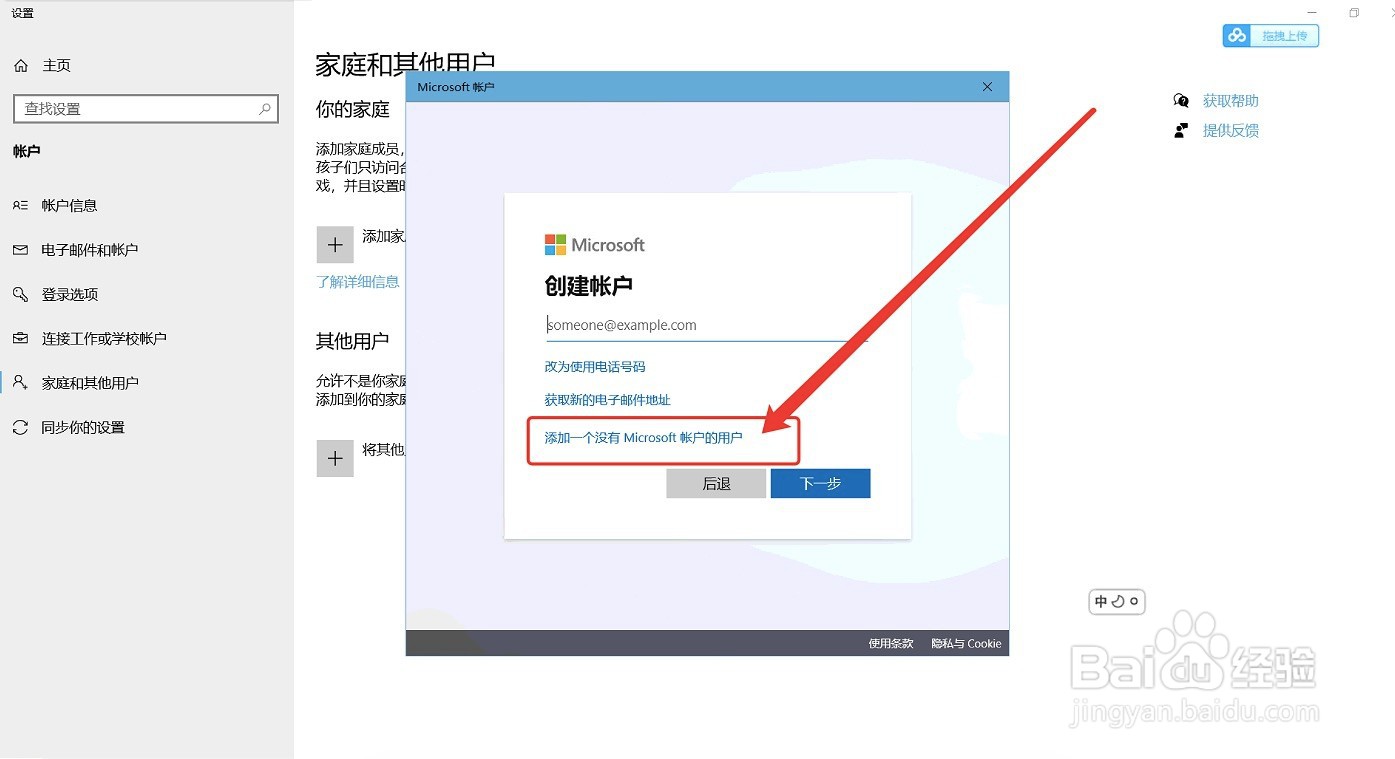This screenshot has width=1395, height=759.
Task: Click the 后退 button
Action: pyautogui.click(x=716, y=483)
